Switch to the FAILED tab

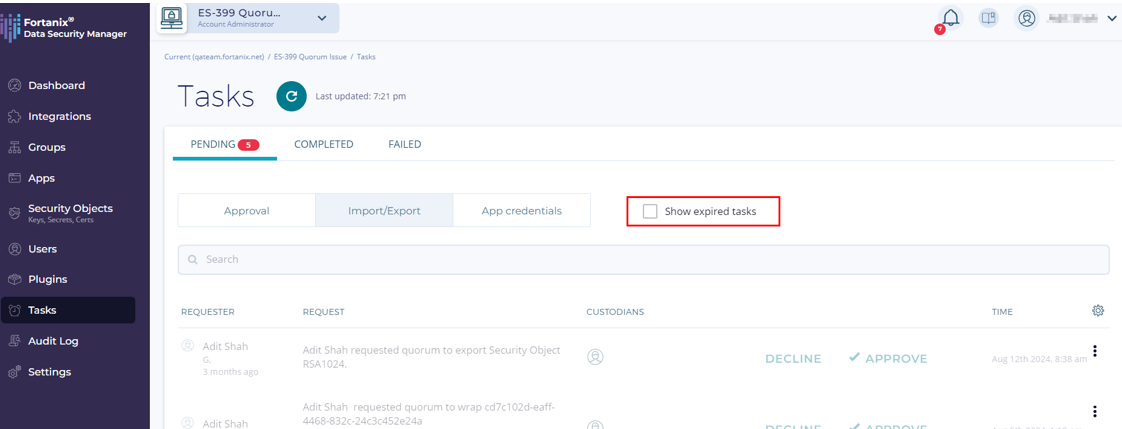click(404, 144)
